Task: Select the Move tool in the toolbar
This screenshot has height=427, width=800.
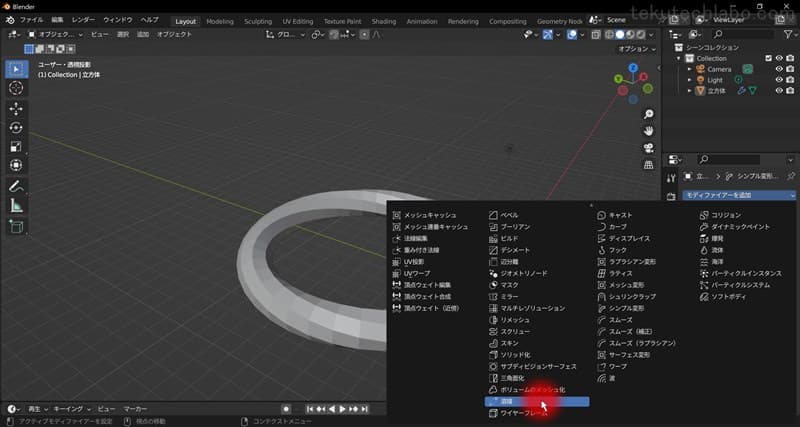Action: [x=16, y=109]
